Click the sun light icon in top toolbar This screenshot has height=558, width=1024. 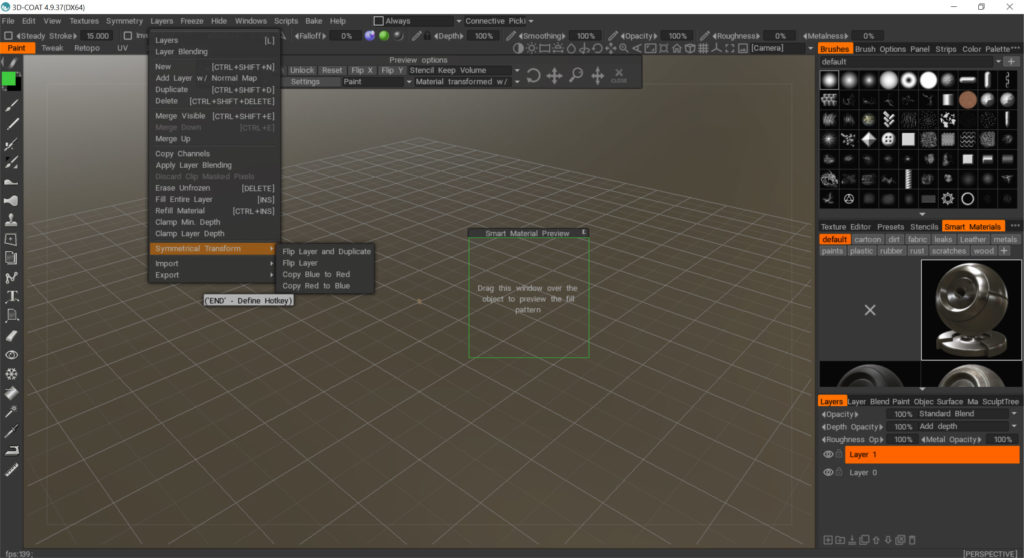click(x=531, y=48)
